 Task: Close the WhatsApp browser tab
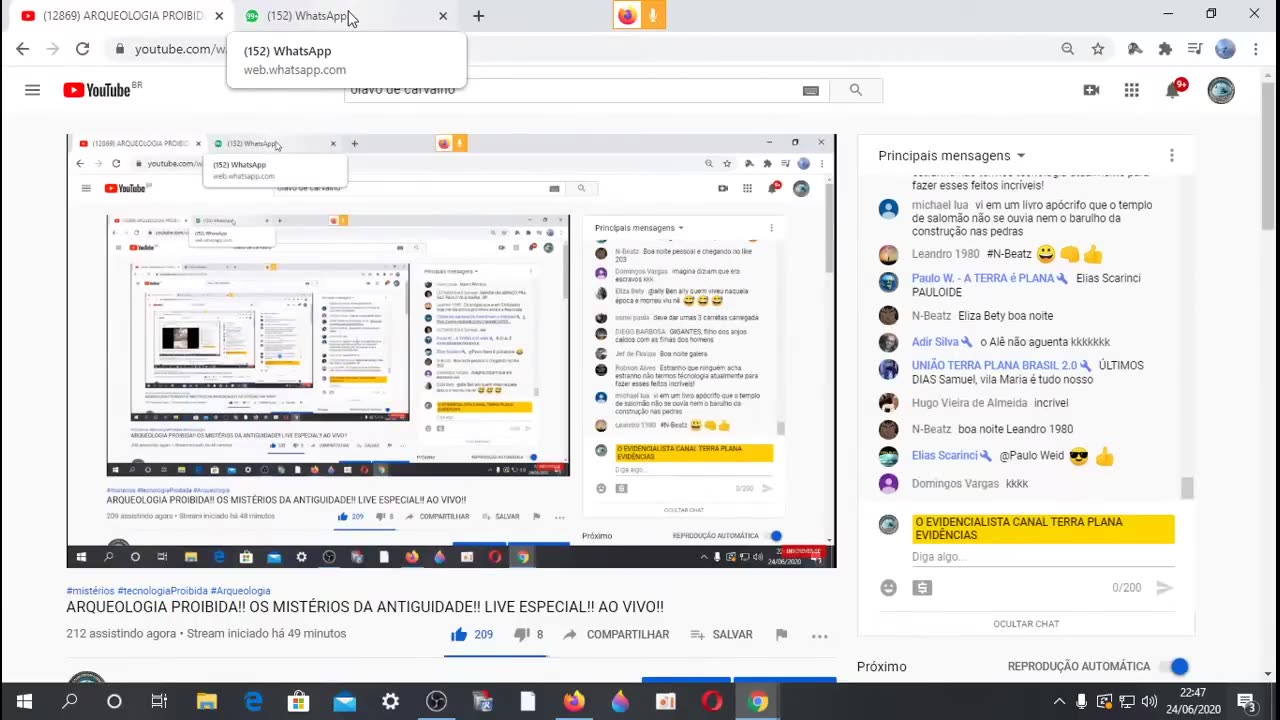click(x=443, y=15)
